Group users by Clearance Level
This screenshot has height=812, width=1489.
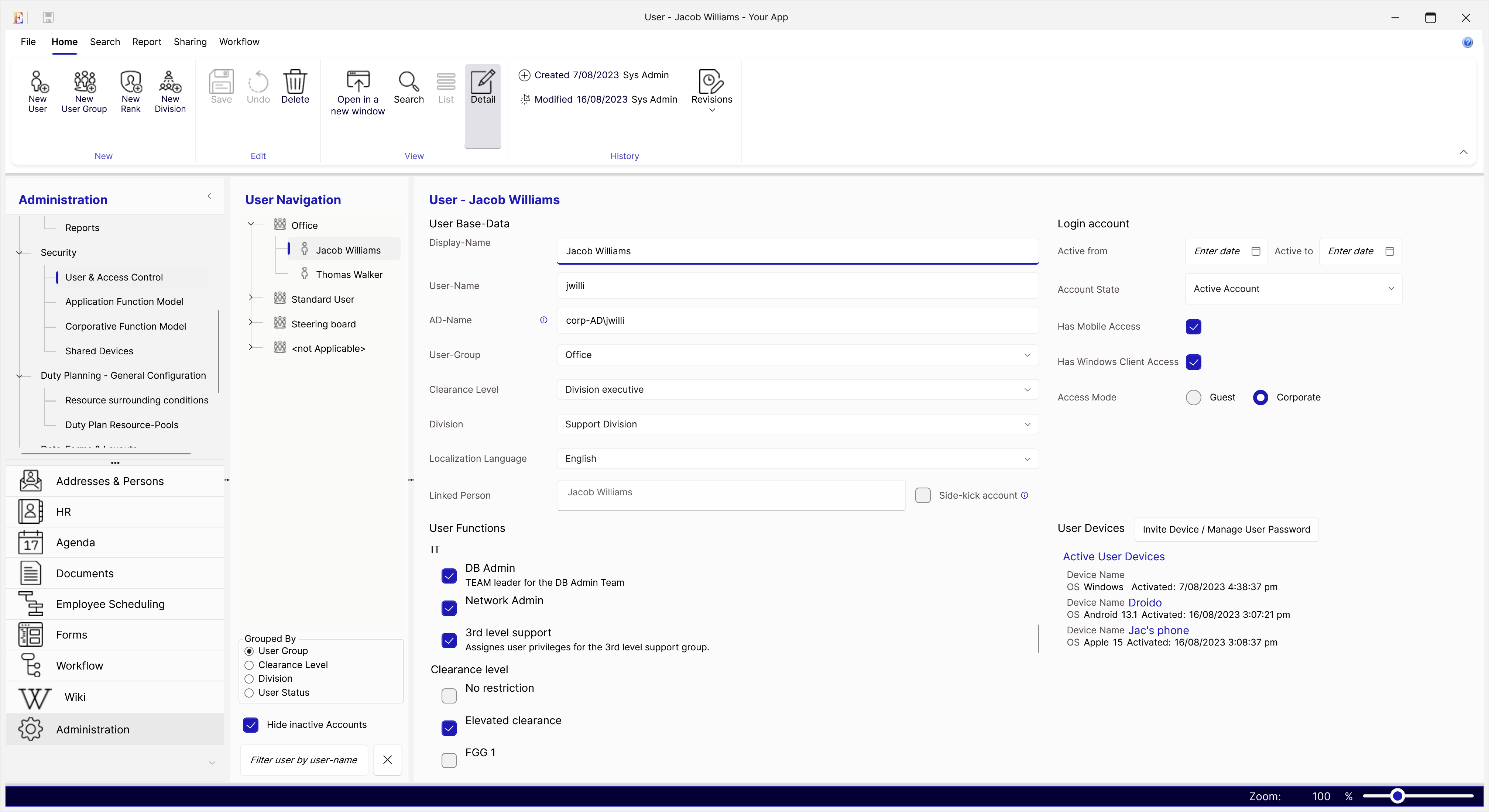249,665
